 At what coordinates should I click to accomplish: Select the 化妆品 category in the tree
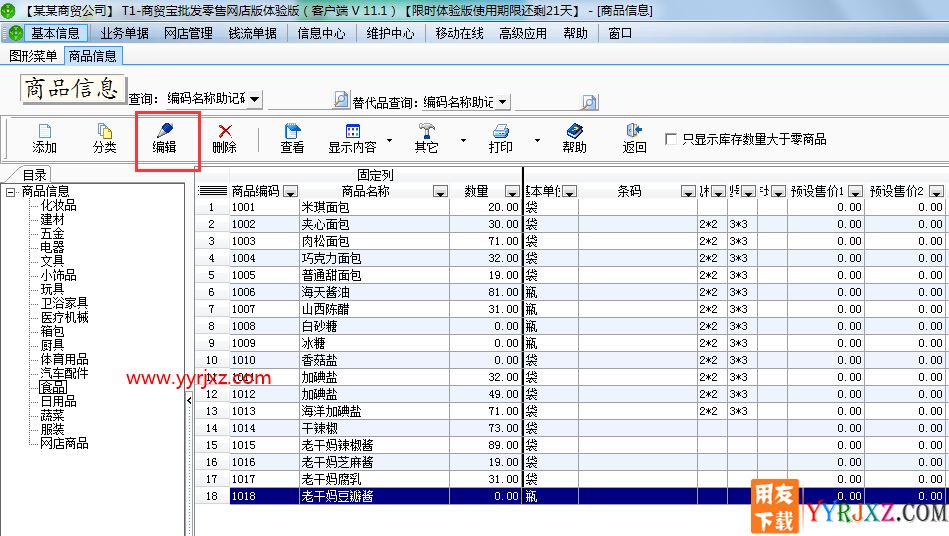(58, 206)
